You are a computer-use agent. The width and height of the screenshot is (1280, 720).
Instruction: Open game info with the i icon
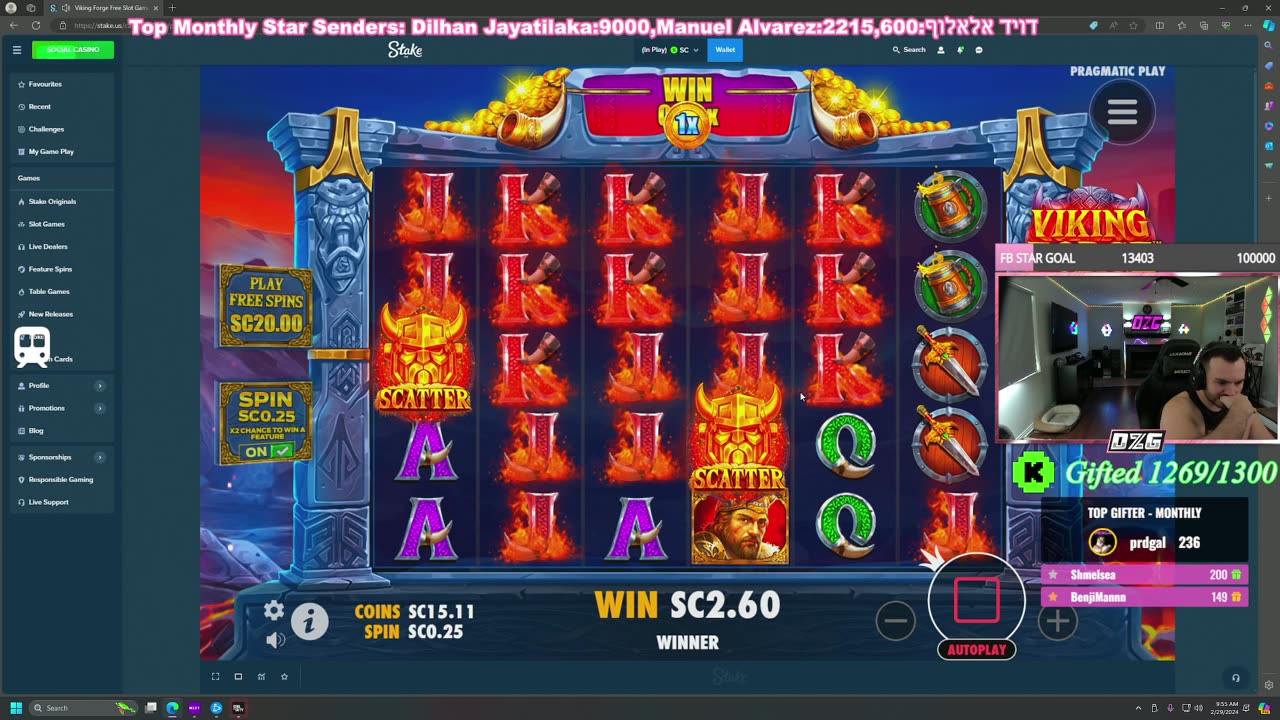(x=310, y=622)
